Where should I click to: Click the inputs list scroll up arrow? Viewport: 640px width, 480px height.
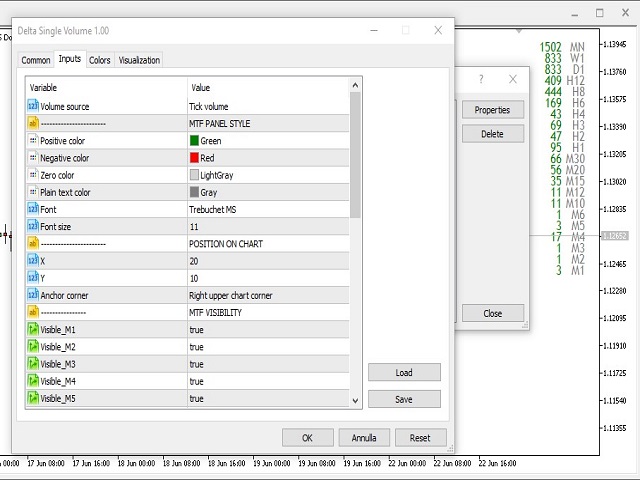pos(355,85)
